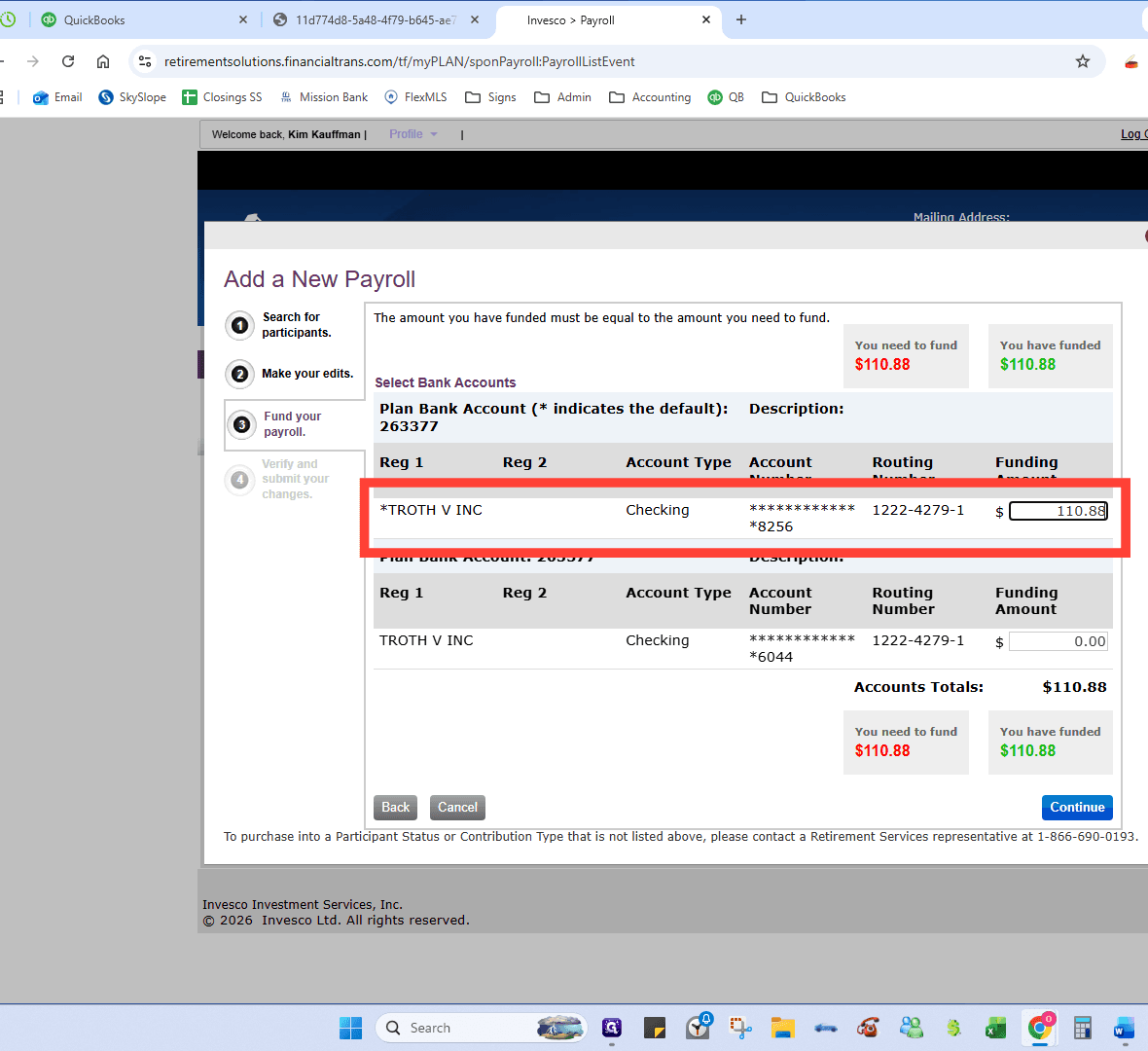Click step 1 Search for participants
1148x1051 pixels.
point(279,324)
